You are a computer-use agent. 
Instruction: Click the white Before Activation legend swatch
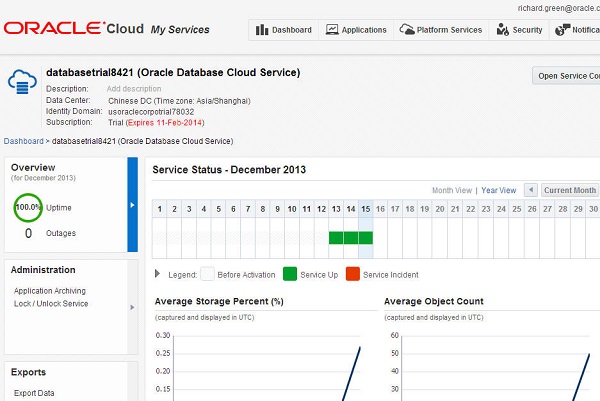click(207, 274)
